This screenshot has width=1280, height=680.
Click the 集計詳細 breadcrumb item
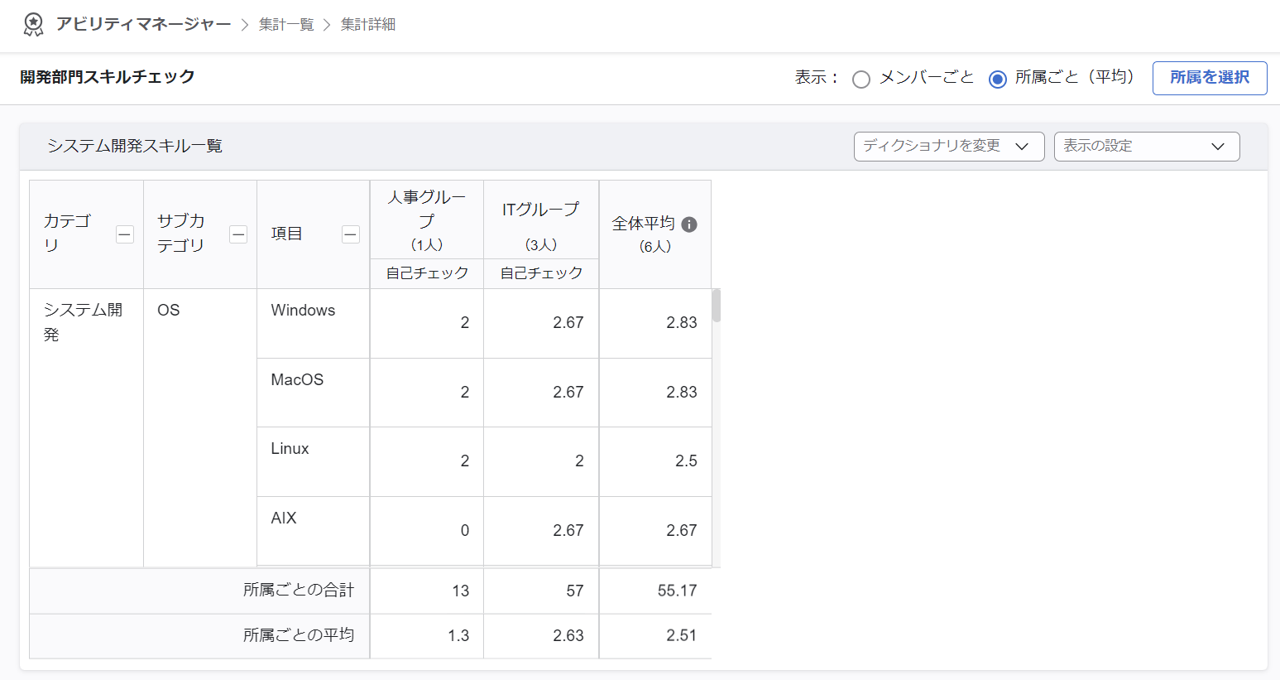[x=368, y=24]
